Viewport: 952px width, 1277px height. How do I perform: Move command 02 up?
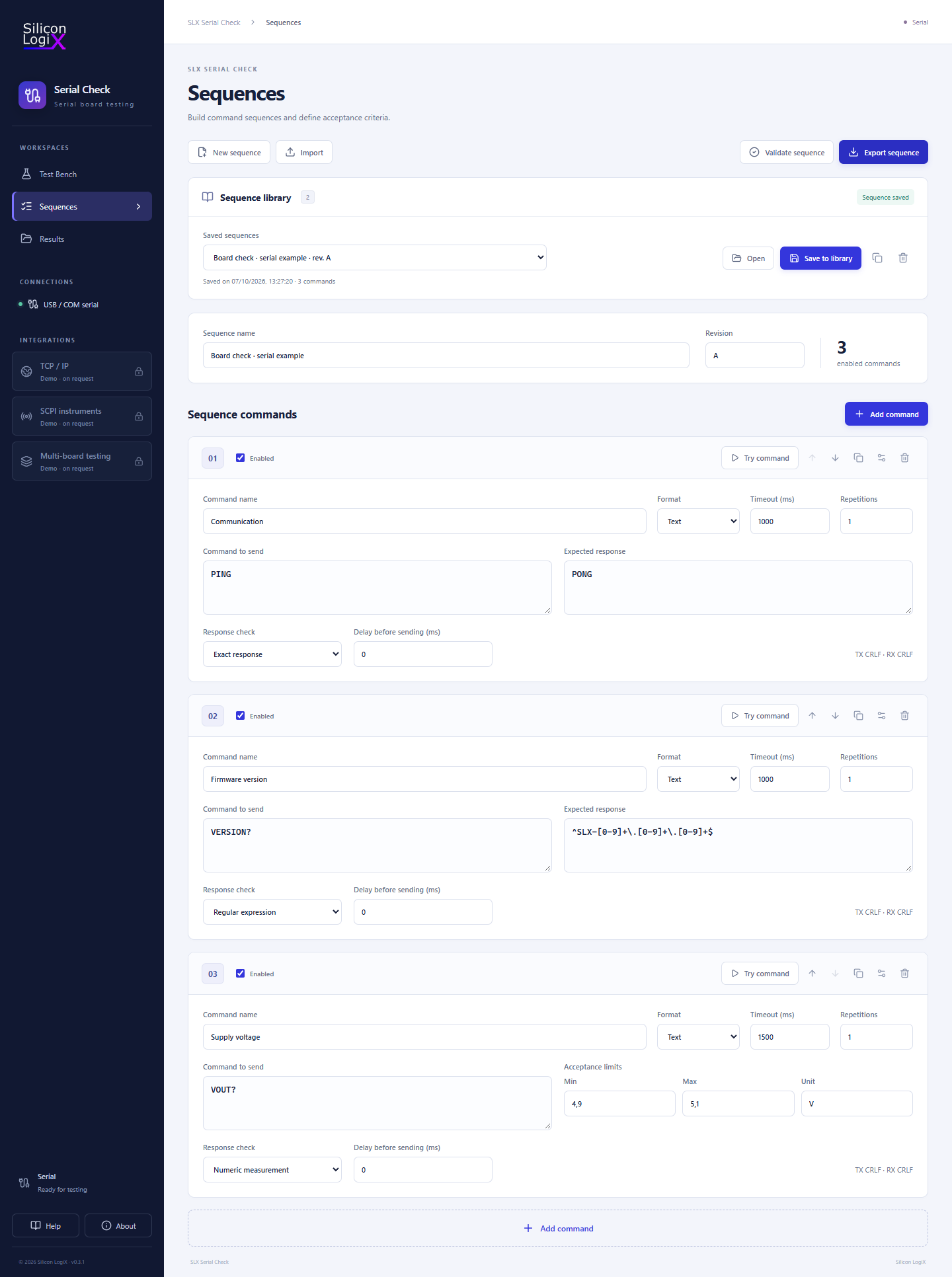coord(813,716)
